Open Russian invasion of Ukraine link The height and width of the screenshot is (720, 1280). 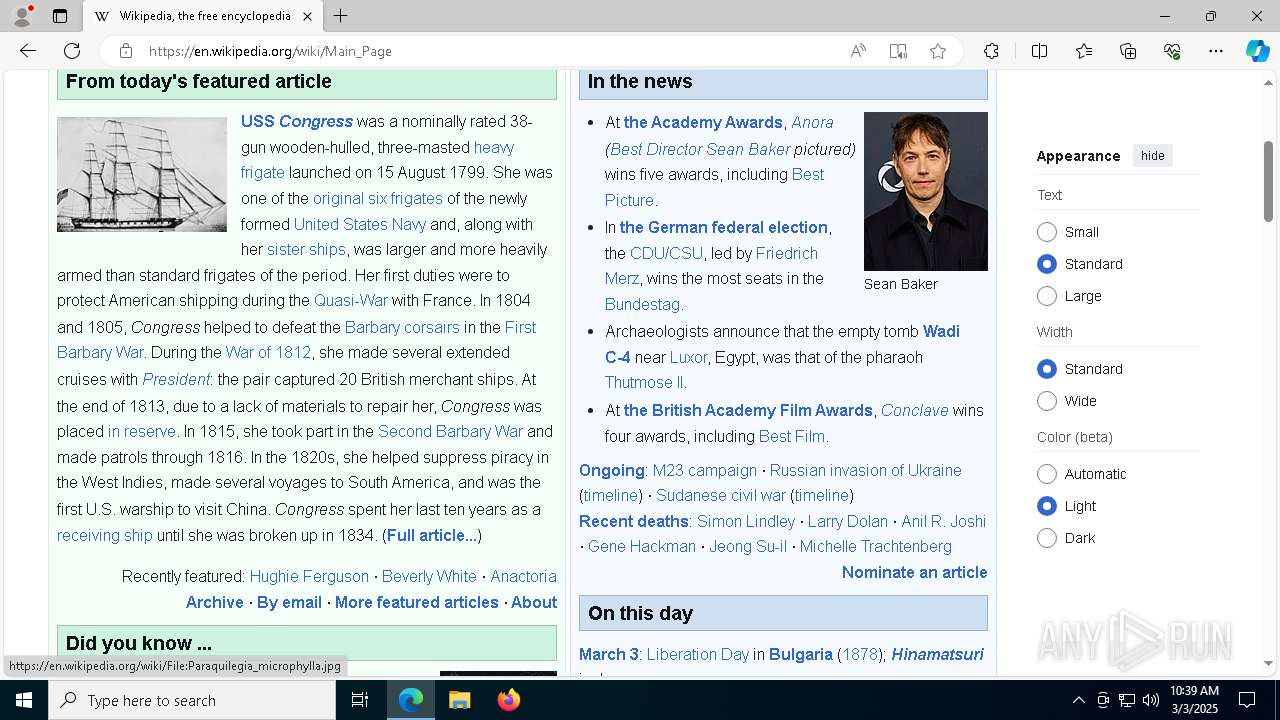(866, 470)
